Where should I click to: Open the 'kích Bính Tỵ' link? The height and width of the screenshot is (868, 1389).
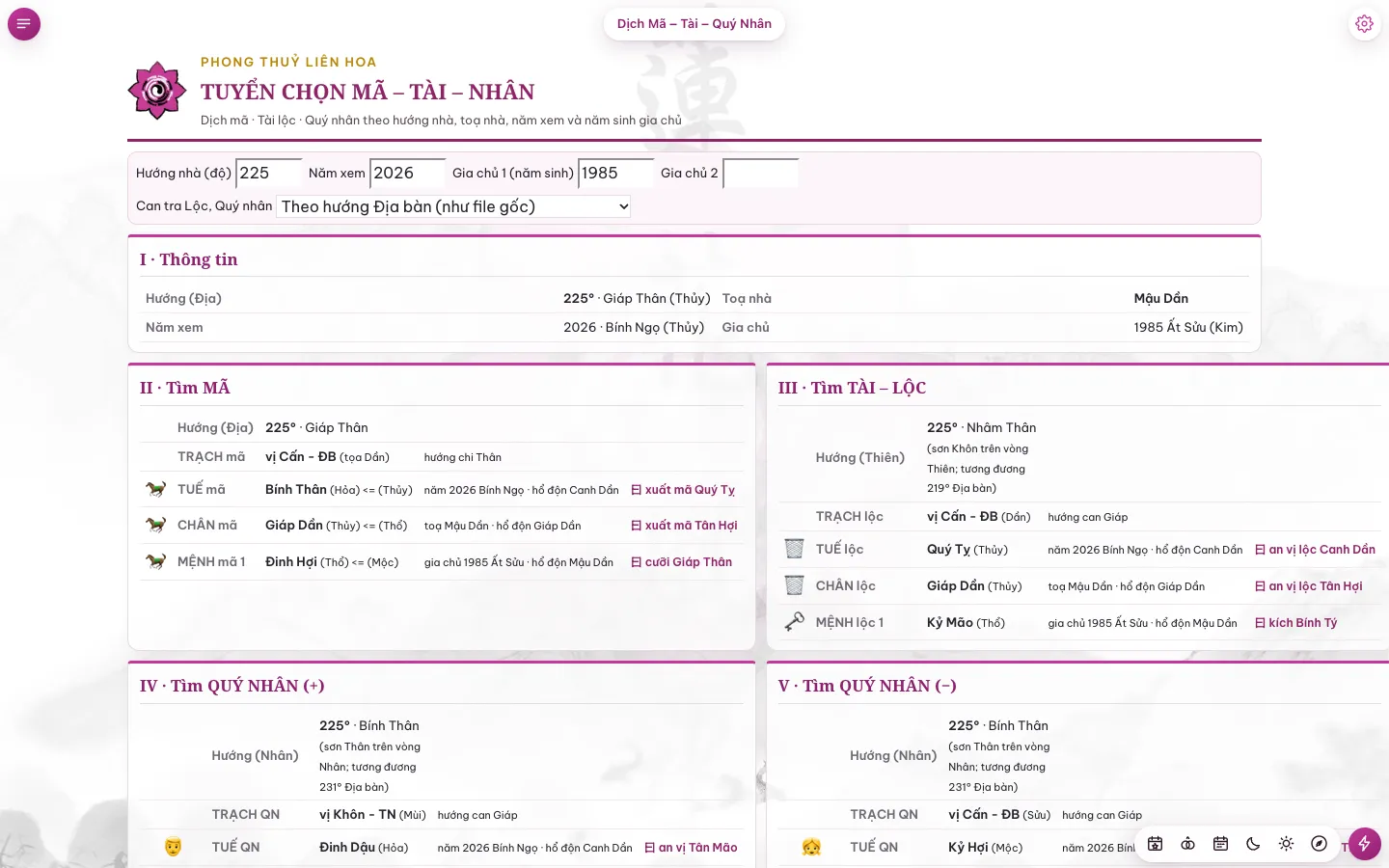[1295, 623]
